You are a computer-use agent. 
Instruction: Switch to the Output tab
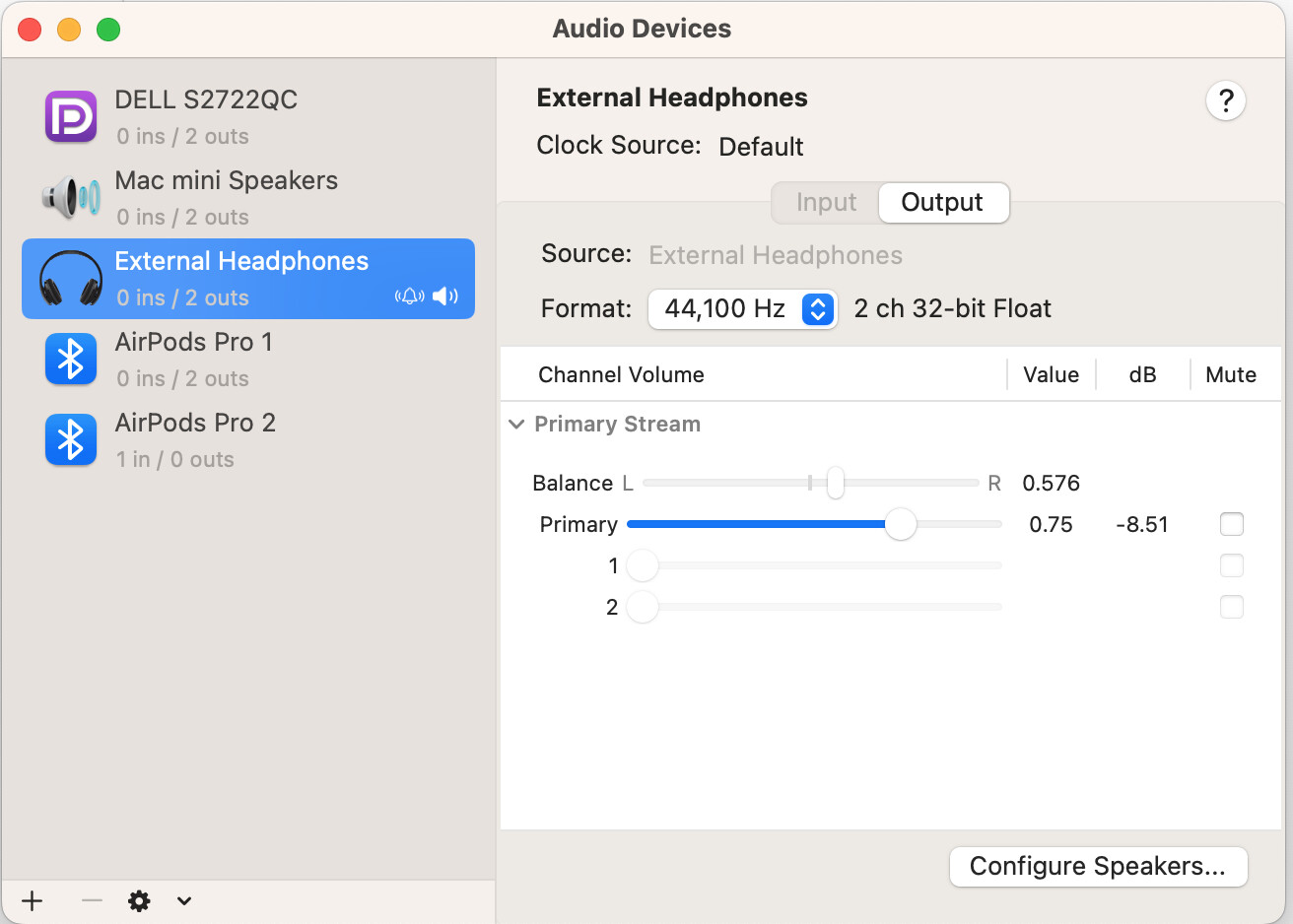[x=943, y=203]
